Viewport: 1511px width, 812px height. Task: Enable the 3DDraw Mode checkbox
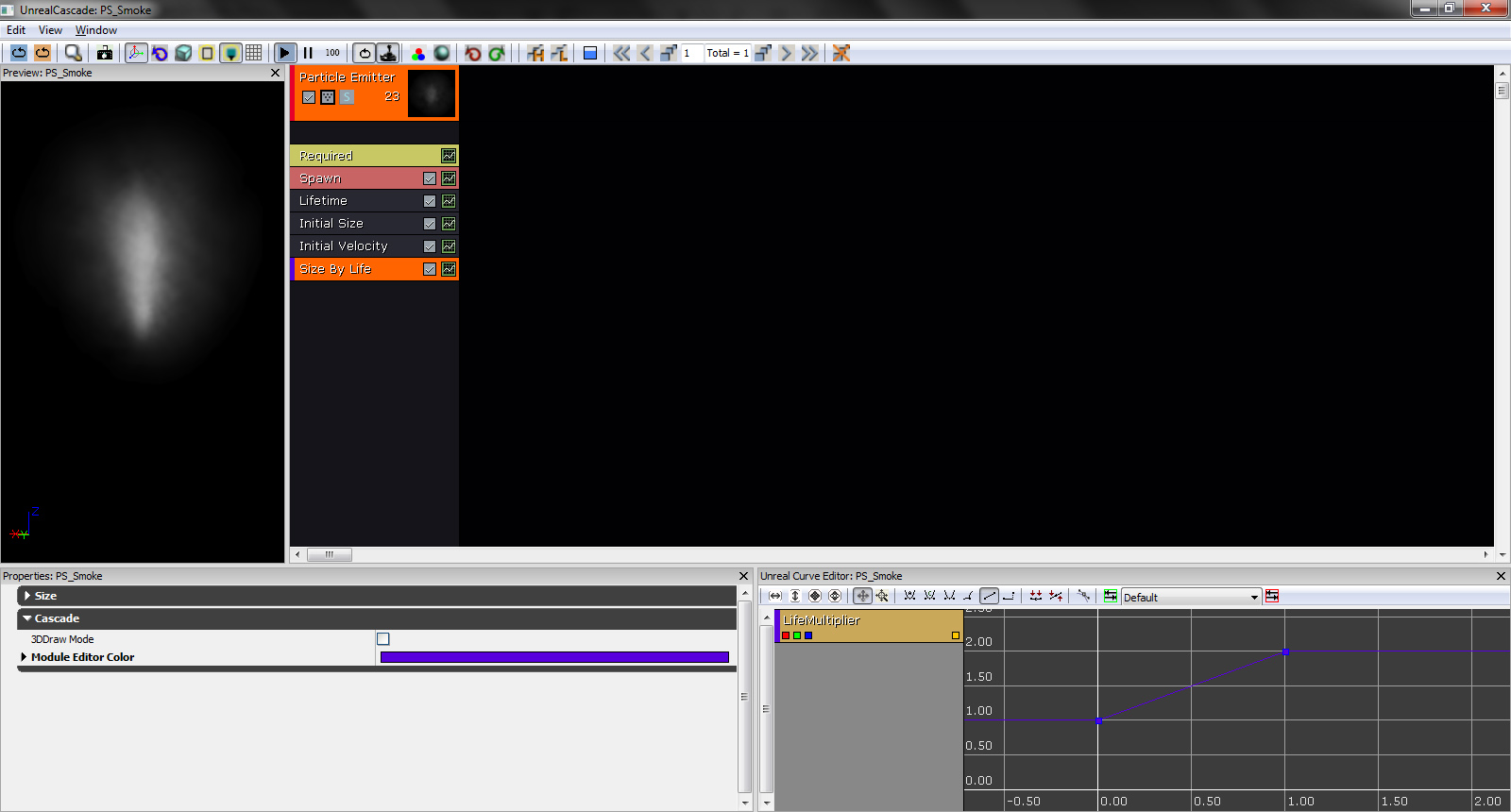(383, 639)
